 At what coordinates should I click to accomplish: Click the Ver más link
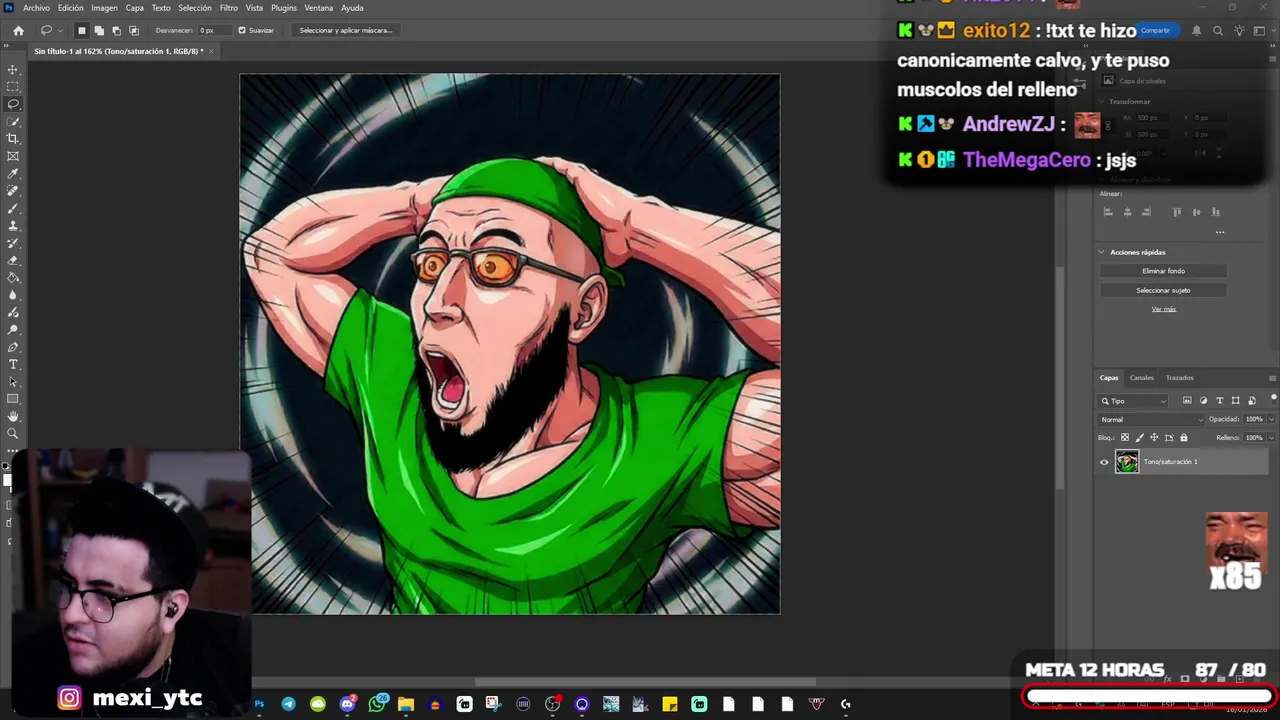coord(1163,309)
